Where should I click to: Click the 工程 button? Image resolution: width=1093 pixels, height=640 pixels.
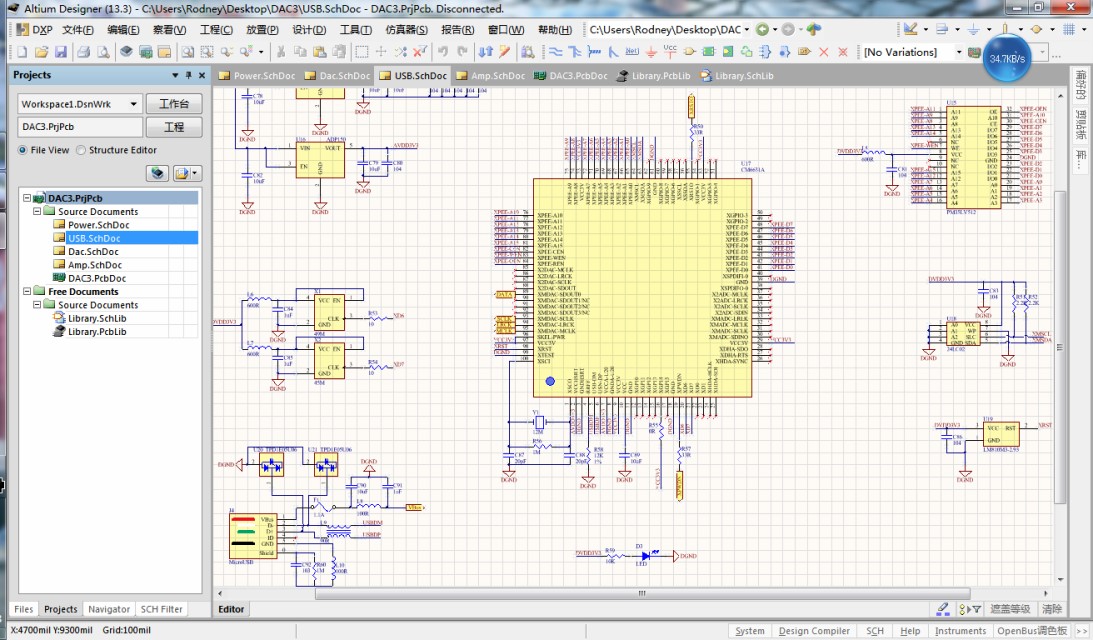click(174, 127)
